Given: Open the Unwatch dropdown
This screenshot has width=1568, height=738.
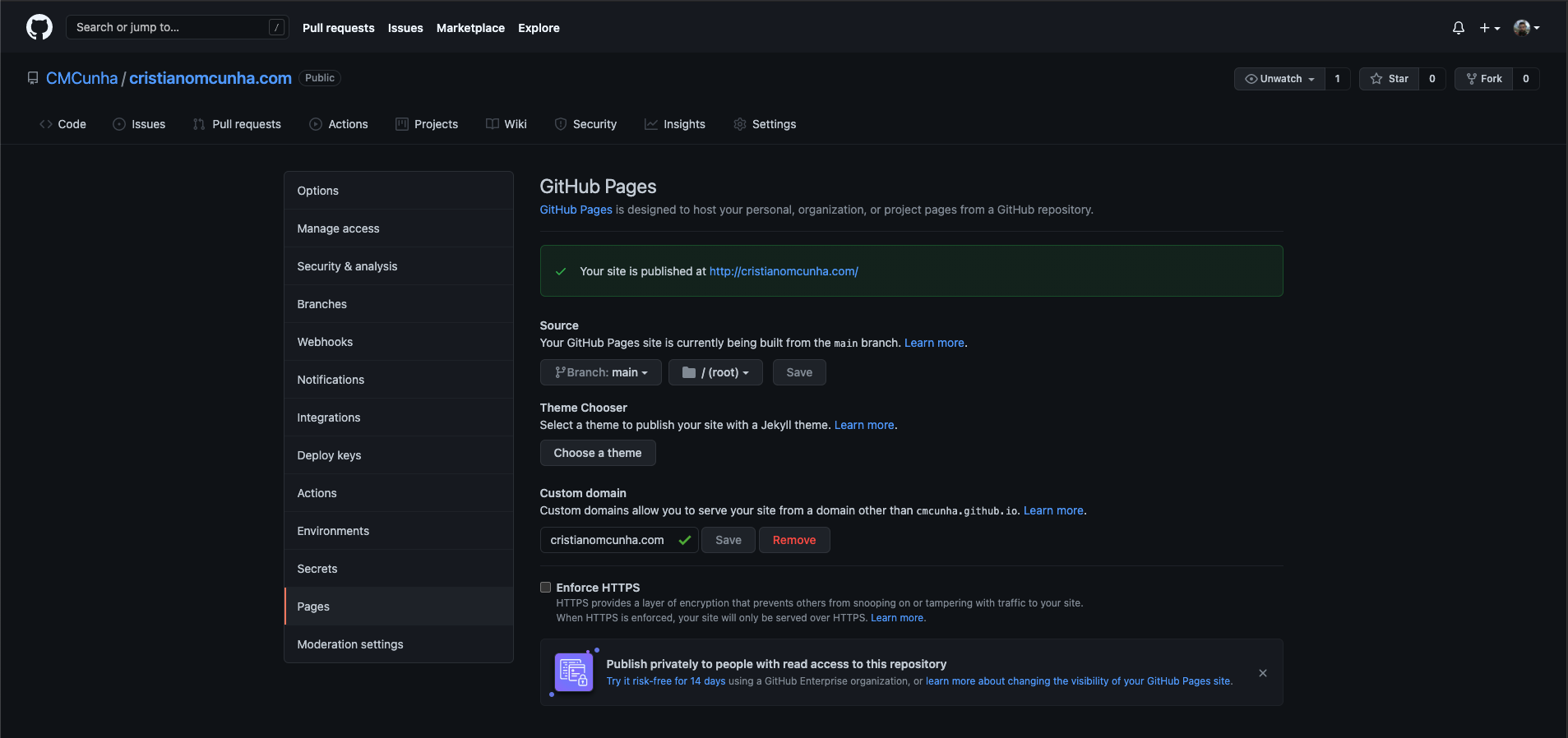Looking at the screenshot, I should 1279,79.
